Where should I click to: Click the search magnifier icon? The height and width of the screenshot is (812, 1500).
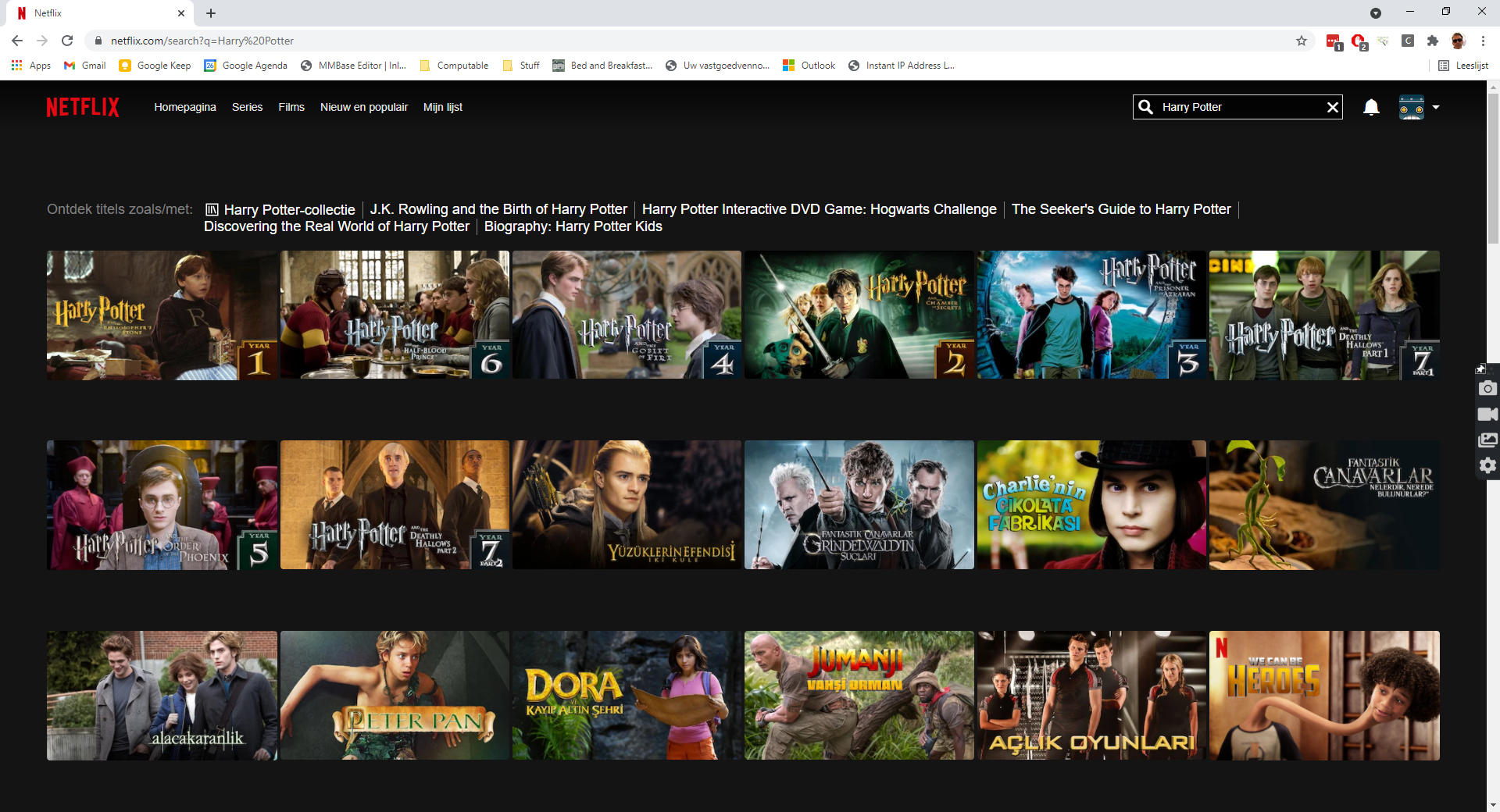pyautogui.click(x=1146, y=107)
